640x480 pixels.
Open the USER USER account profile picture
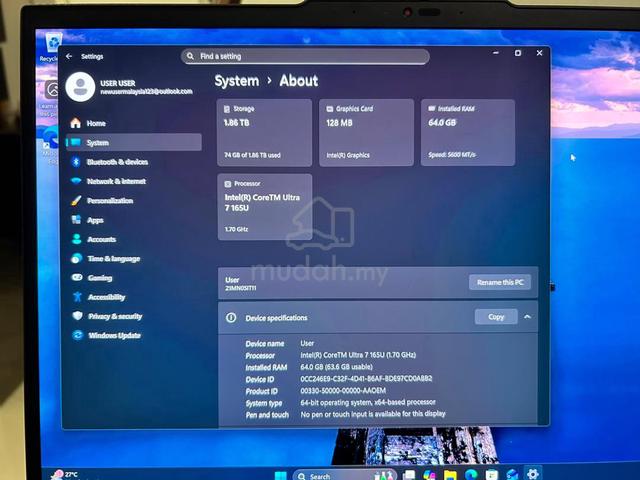click(80, 87)
